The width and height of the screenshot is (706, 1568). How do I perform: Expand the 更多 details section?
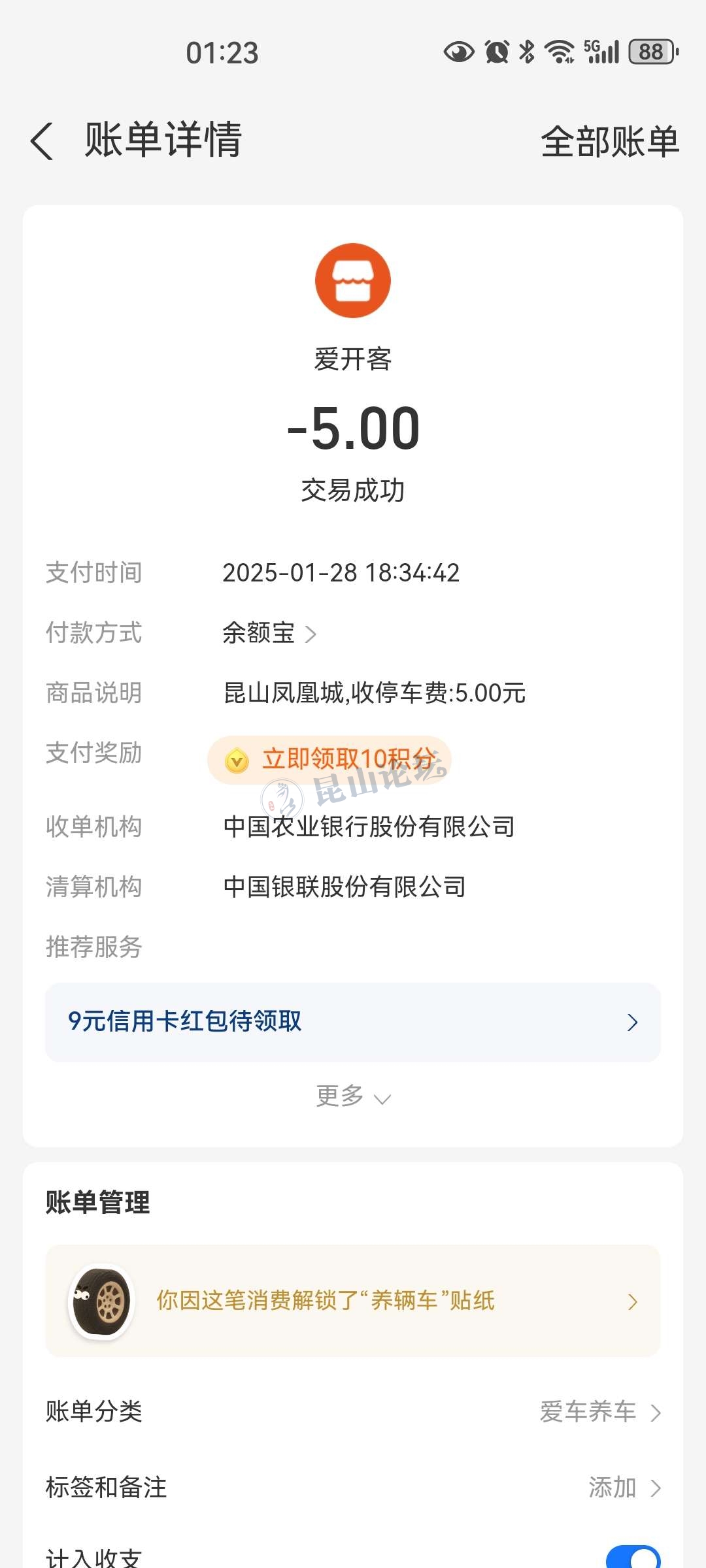(x=353, y=1096)
